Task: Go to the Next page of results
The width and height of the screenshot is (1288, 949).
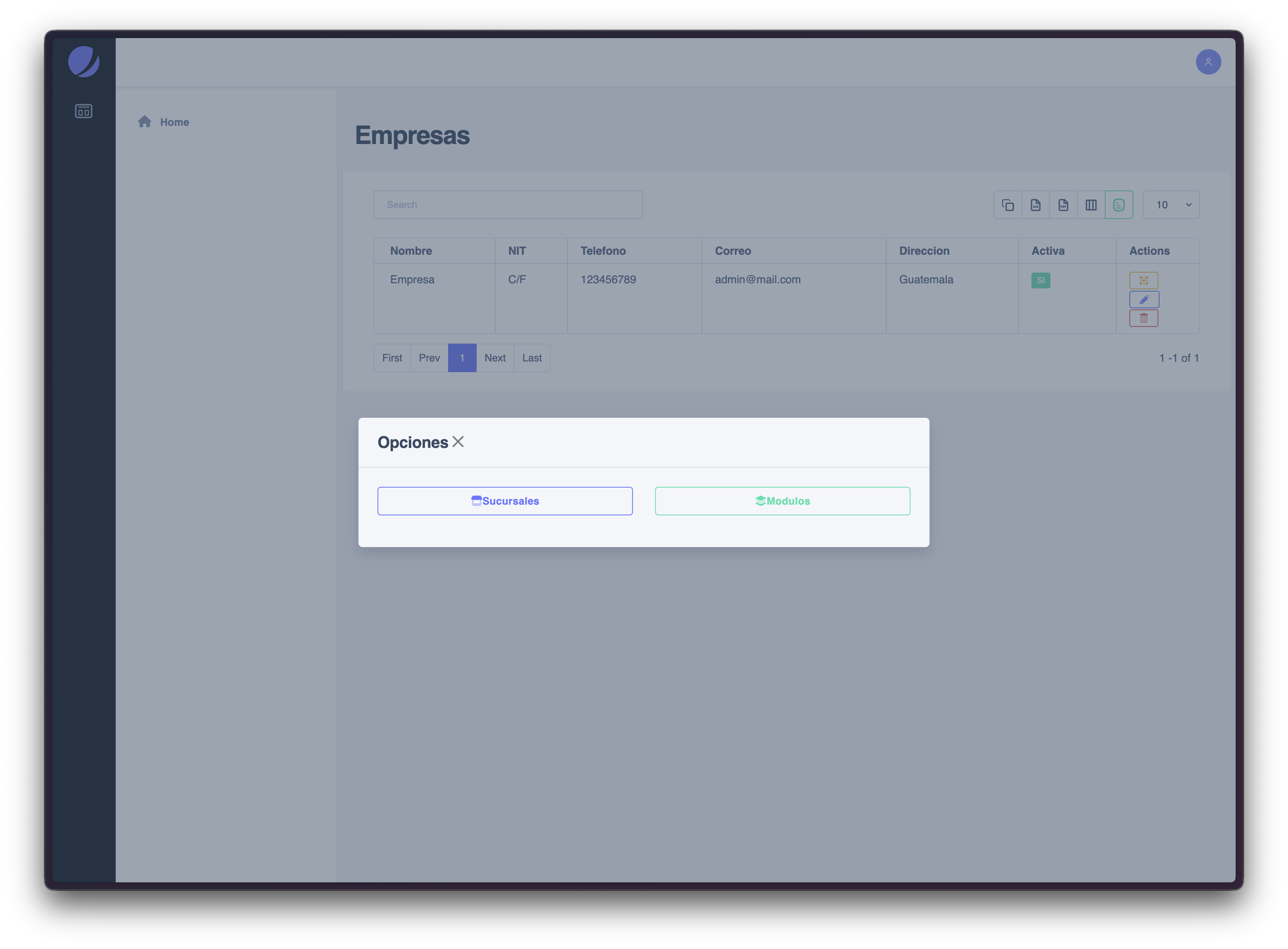Action: (495, 357)
